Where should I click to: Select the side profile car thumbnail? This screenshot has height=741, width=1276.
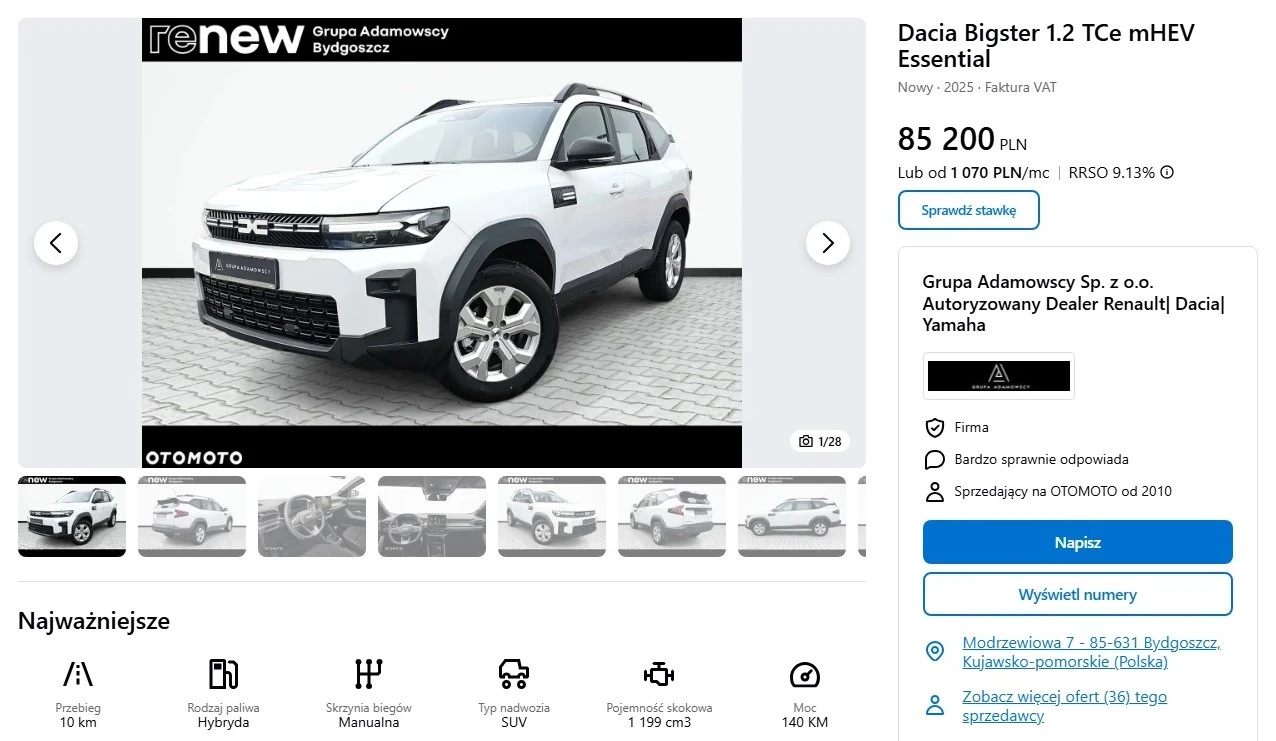point(792,516)
